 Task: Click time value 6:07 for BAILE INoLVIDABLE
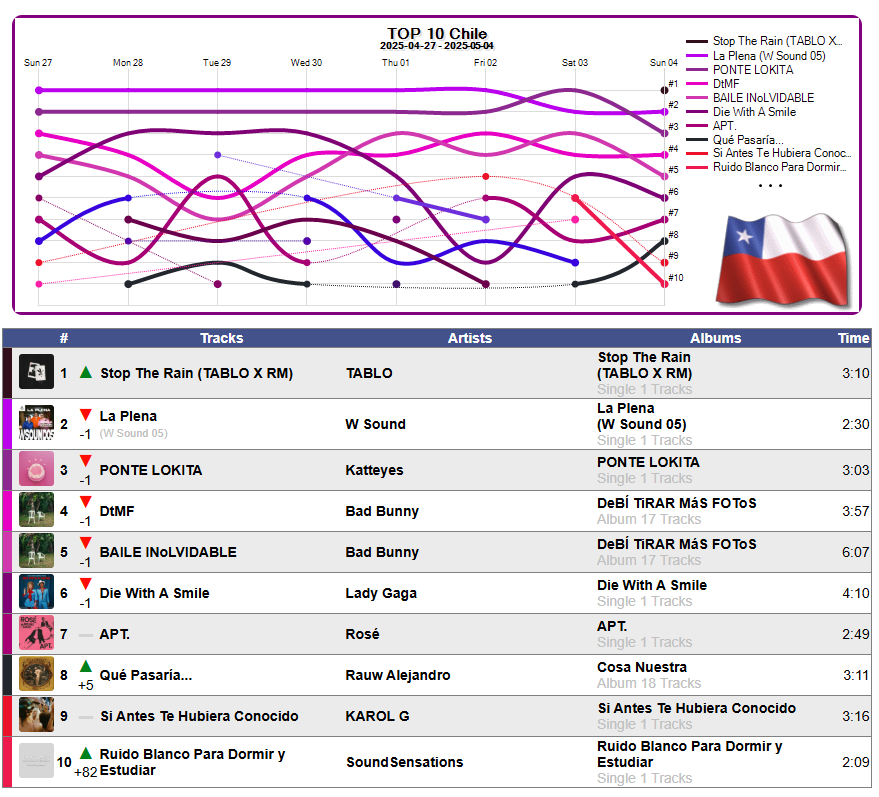(855, 552)
